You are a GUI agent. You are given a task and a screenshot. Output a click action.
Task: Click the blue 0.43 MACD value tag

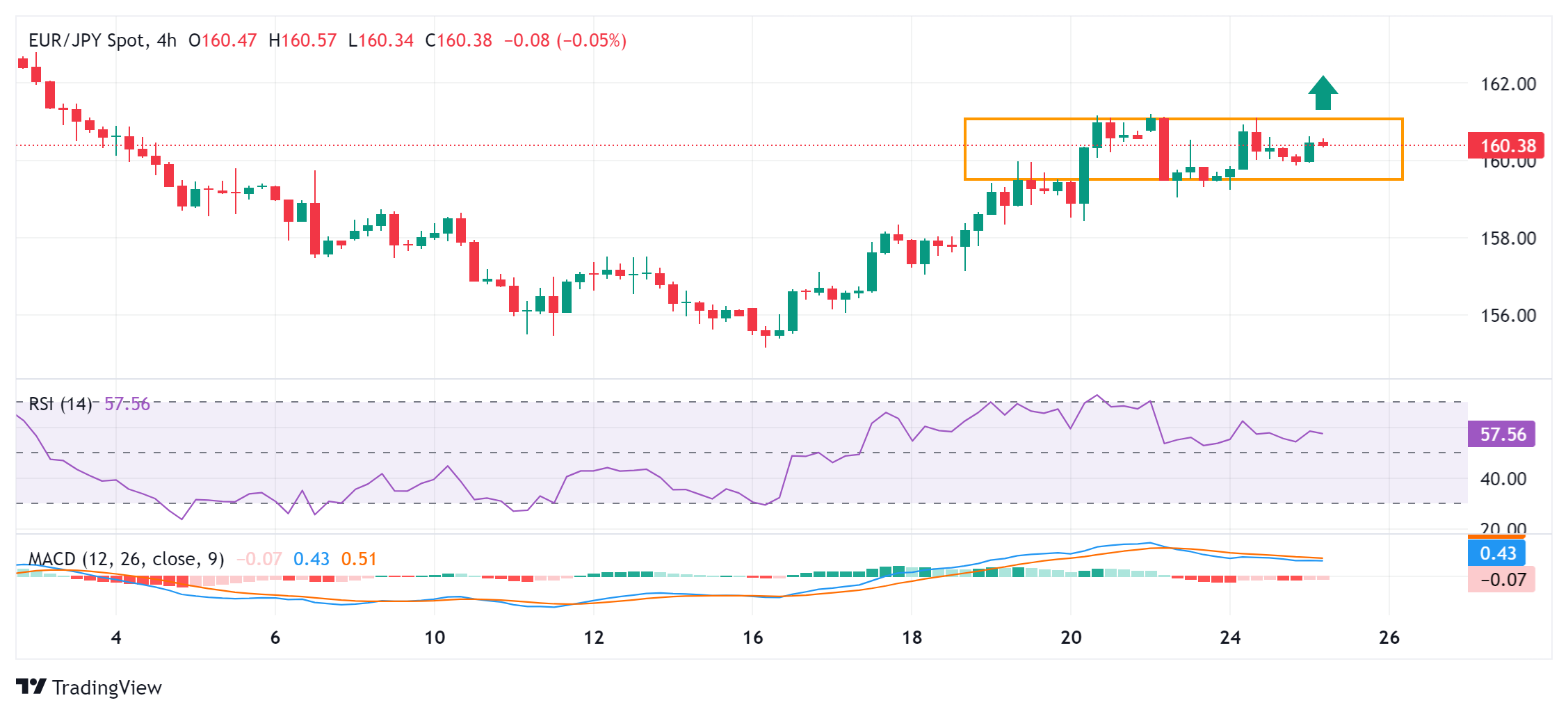1496,553
